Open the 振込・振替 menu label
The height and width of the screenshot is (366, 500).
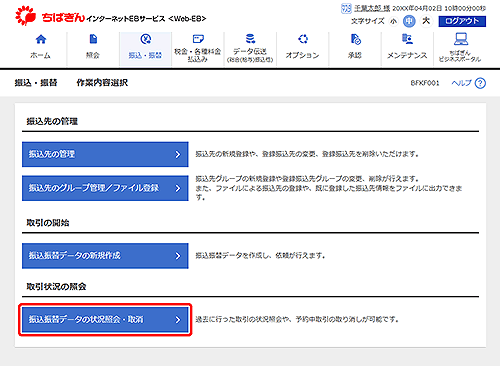pos(145,55)
